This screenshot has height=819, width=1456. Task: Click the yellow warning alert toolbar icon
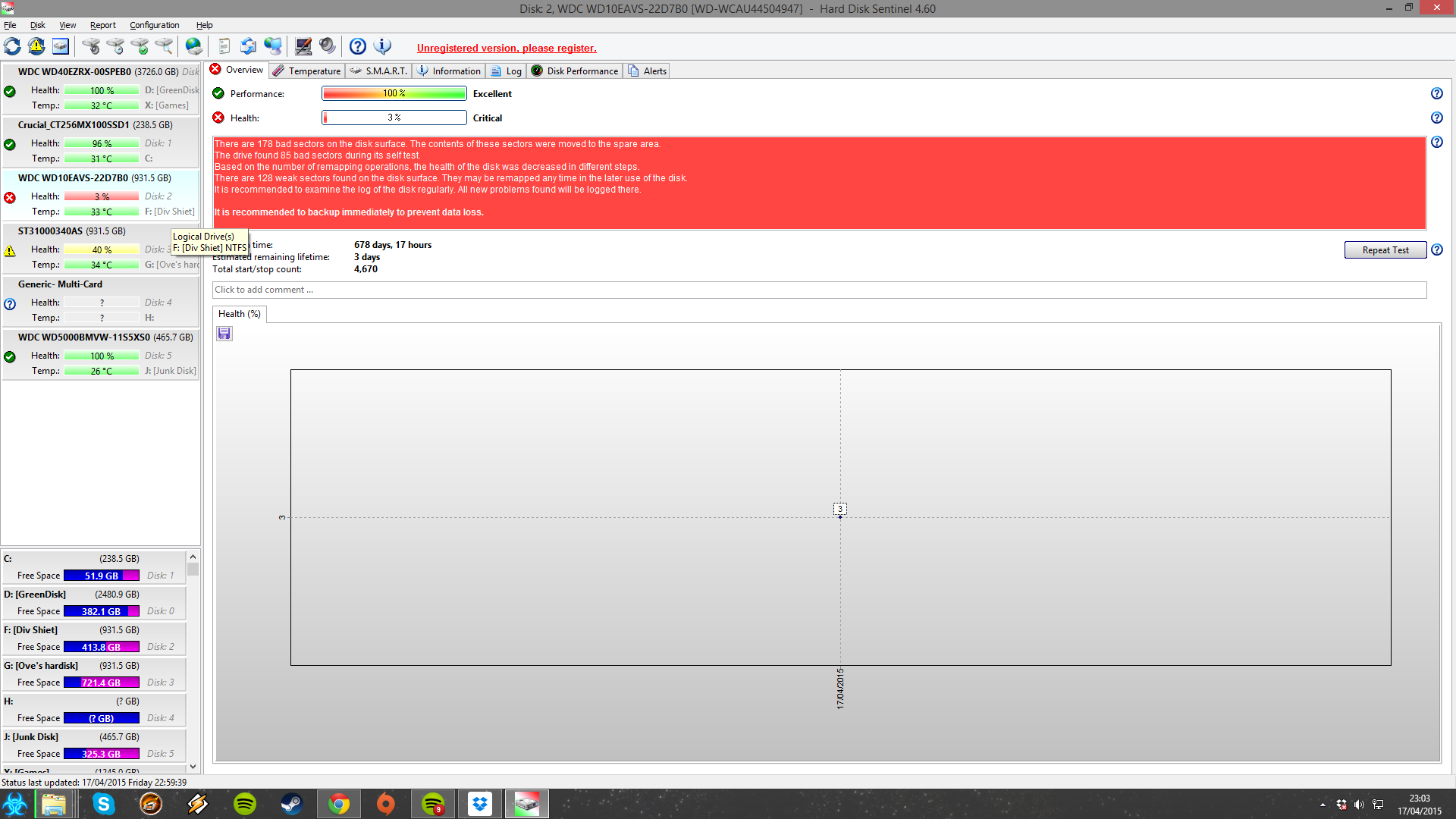36,46
